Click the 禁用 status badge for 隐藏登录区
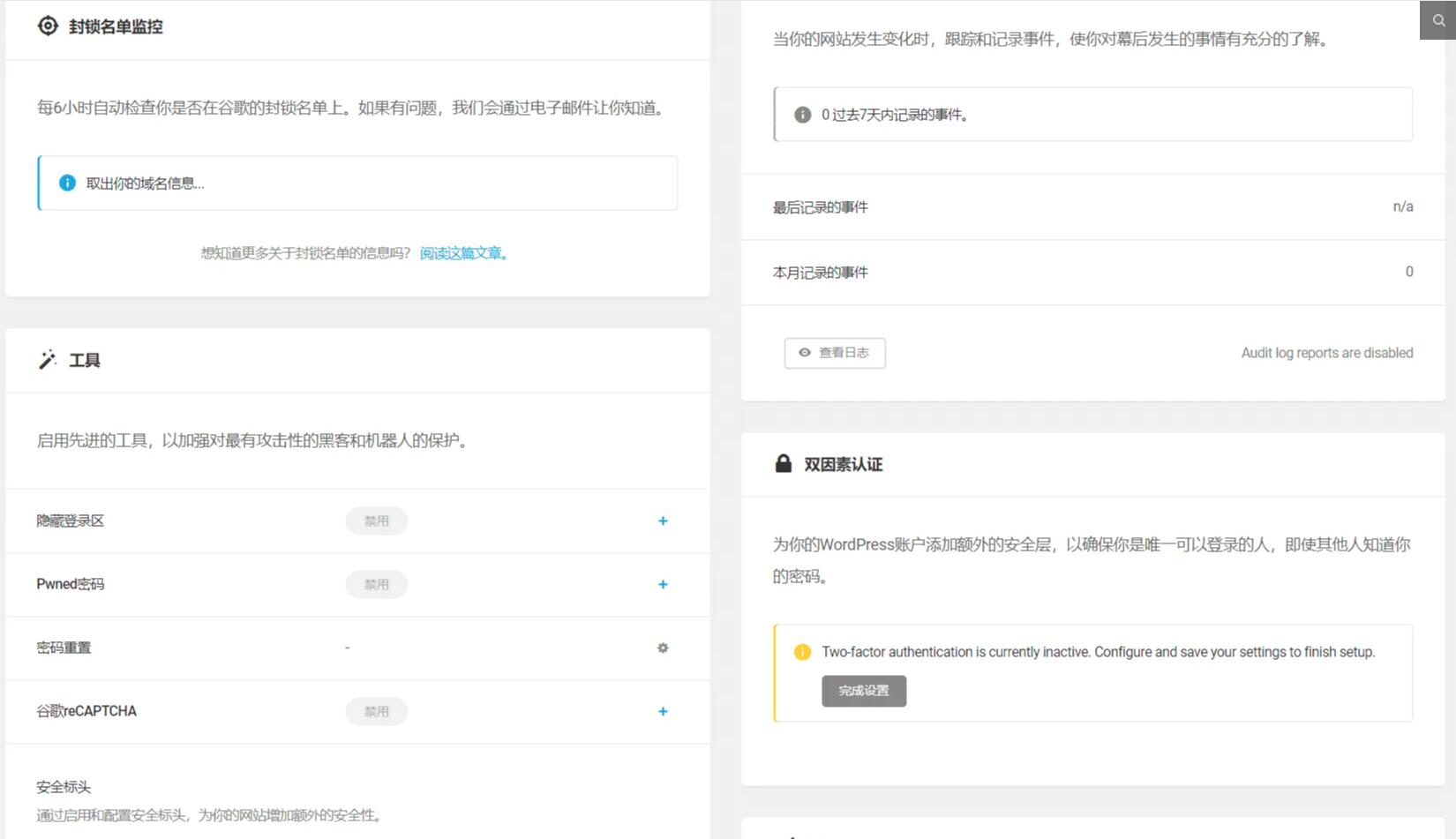This screenshot has width=1456, height=839. click(376, 521)
